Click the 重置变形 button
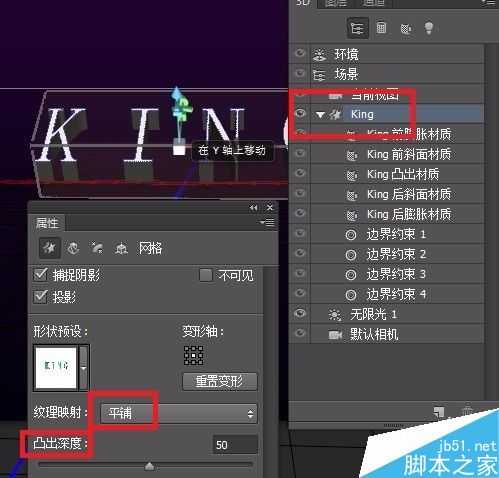Viewport: 499px width, 478px height. pos(220,381)
